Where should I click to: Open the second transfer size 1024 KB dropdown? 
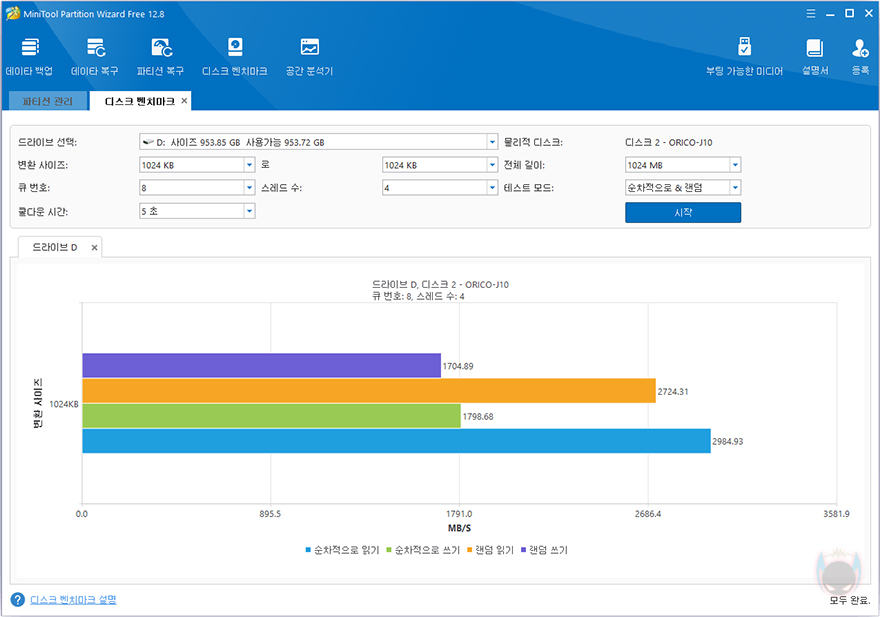[492, 165]
